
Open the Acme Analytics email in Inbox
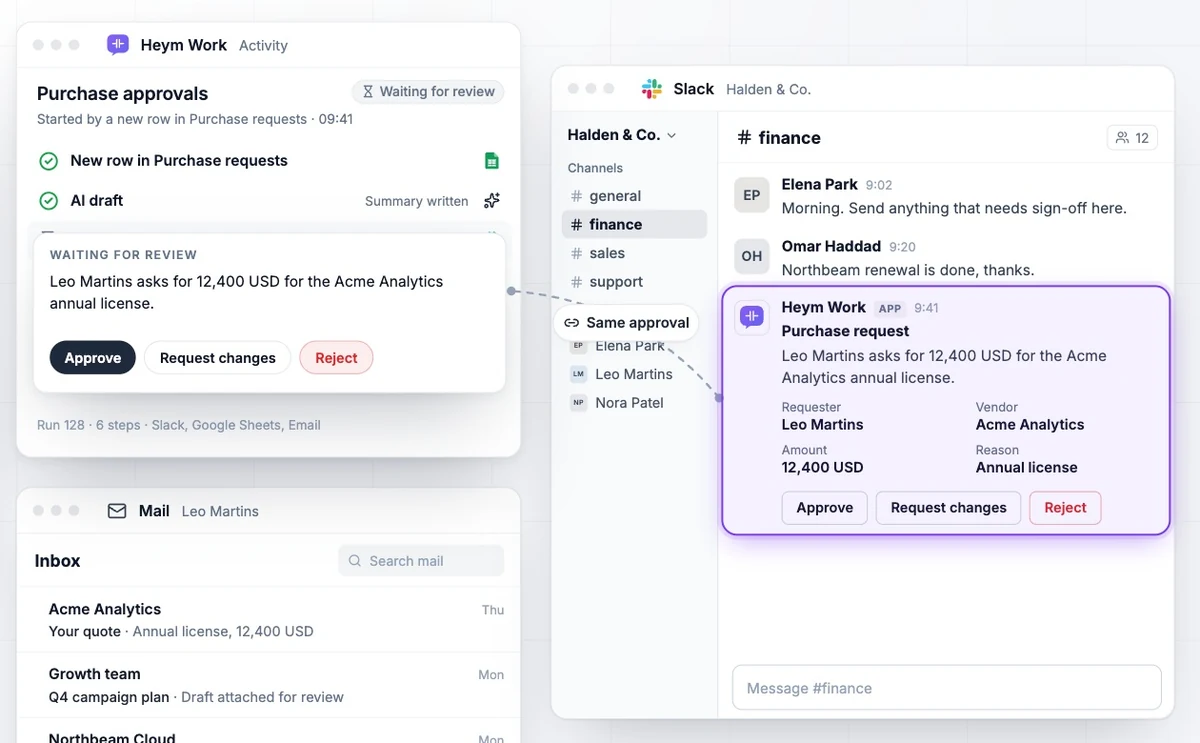[x=269, y=620]
